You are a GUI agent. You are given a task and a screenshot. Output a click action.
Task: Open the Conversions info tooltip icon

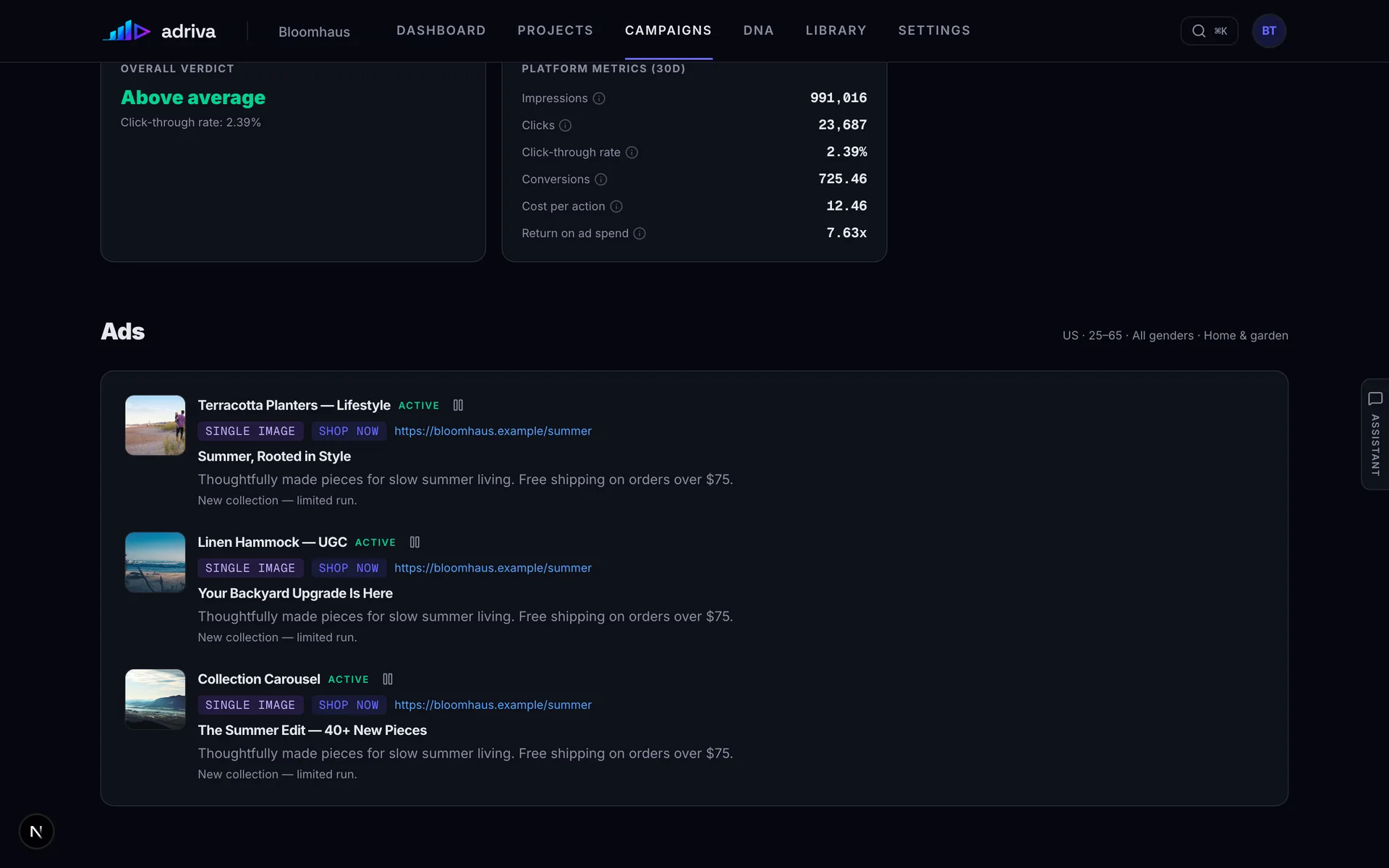(x=601, y=179)
